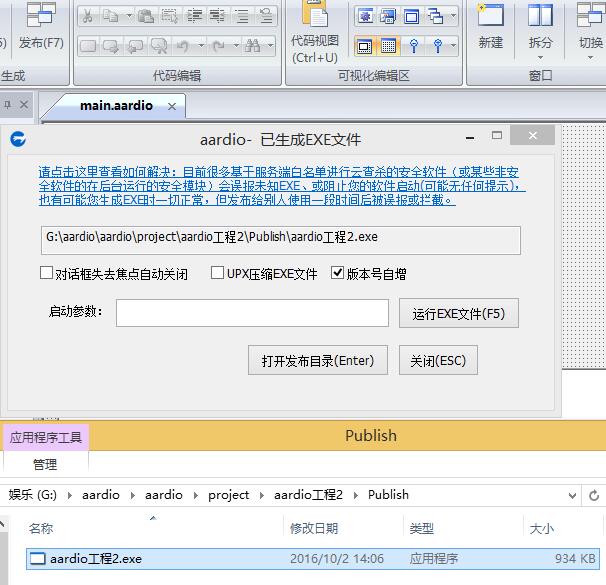Open the 管理 ribbon tab

pyautogui.click(x=45, y=464)
